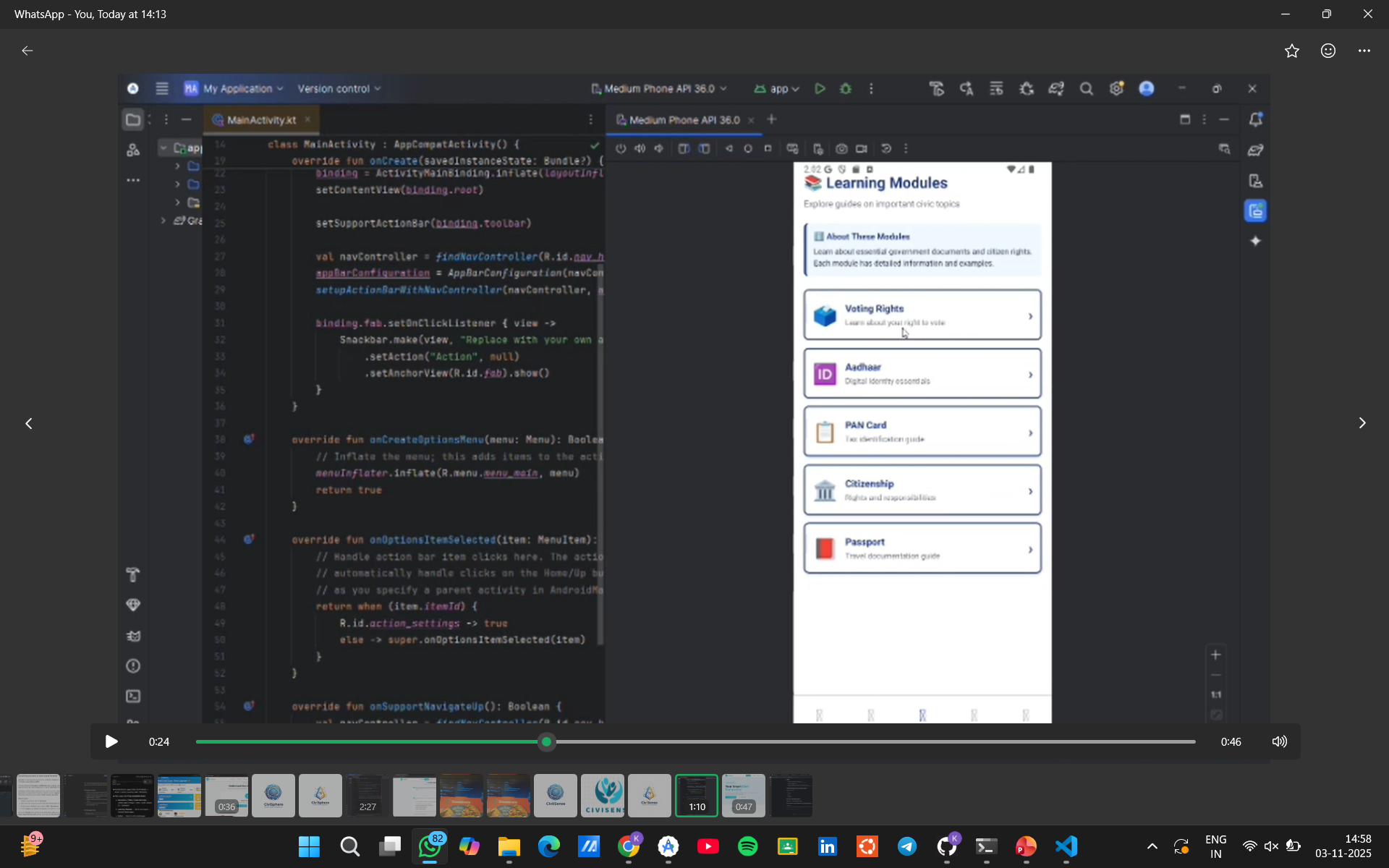Select the 2:27 video thumbnail

click(x=367, y=796)
